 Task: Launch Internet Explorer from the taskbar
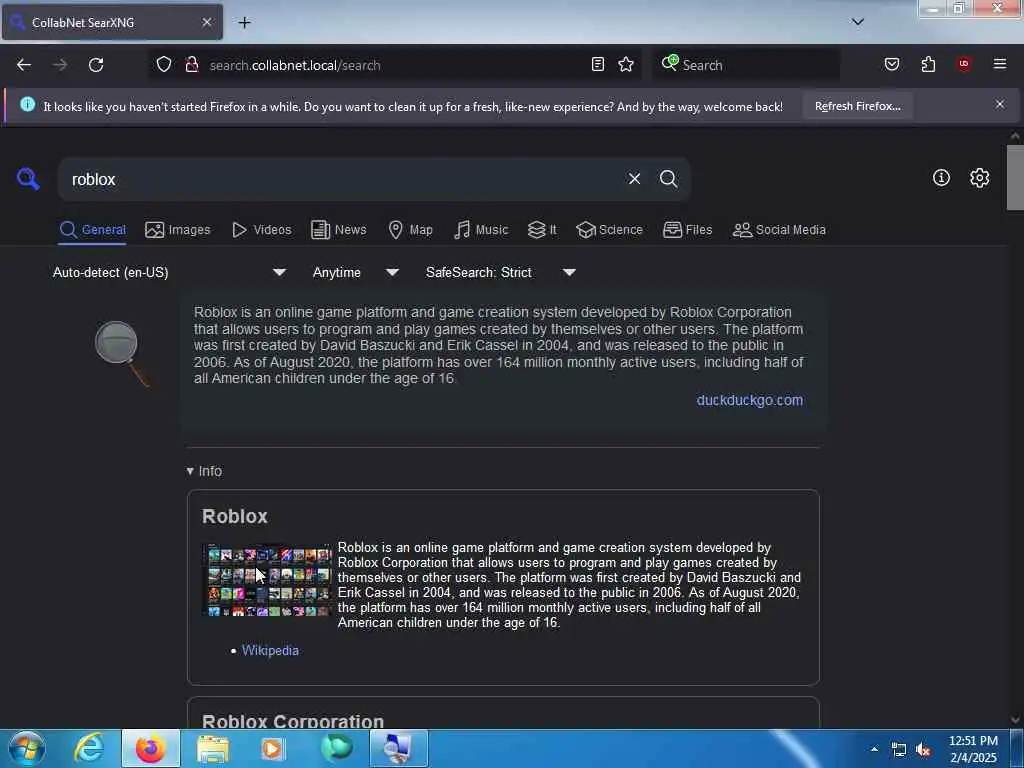click(89, 748)
